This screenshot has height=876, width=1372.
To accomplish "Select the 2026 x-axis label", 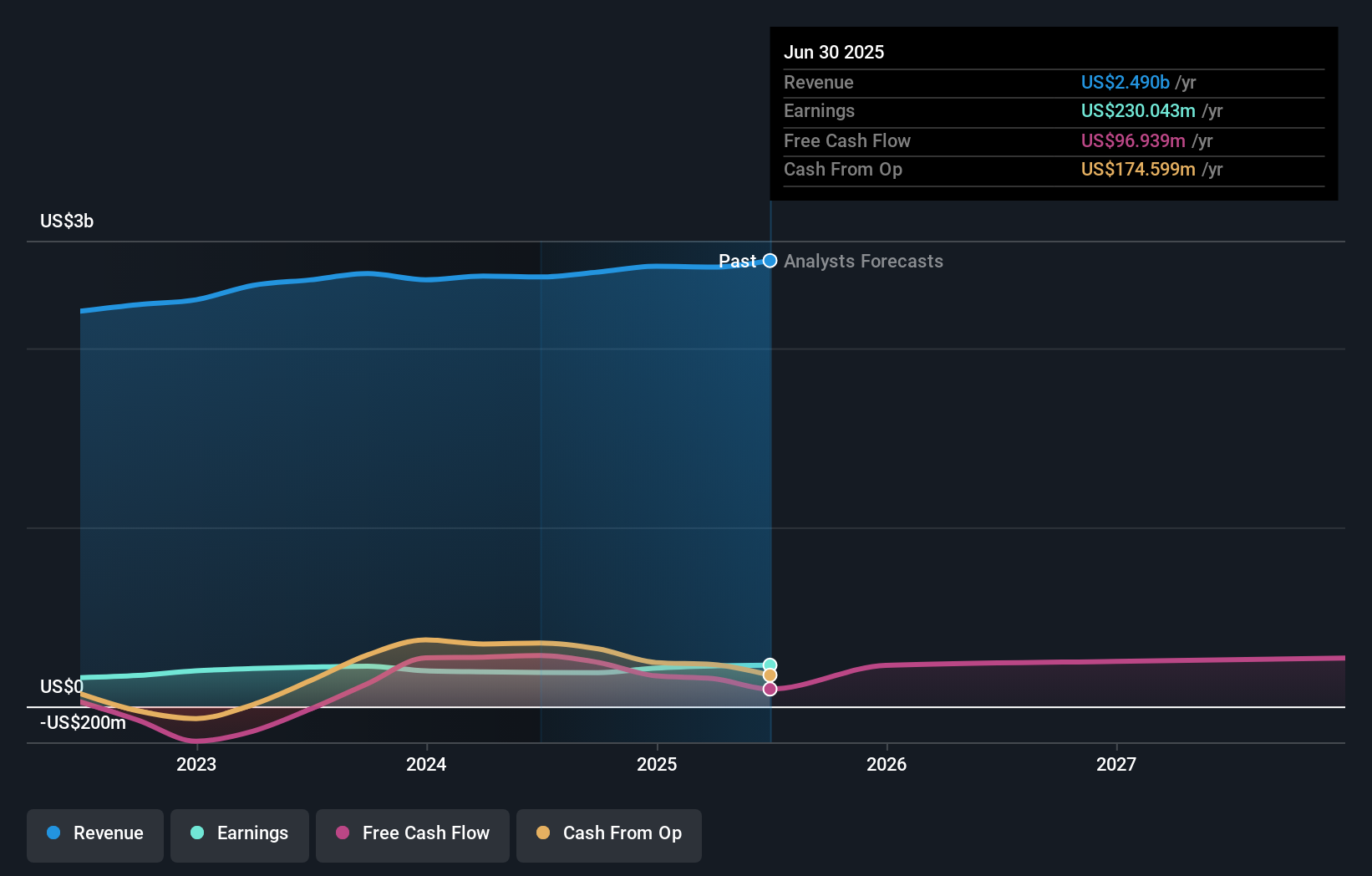I will point(887,764).
